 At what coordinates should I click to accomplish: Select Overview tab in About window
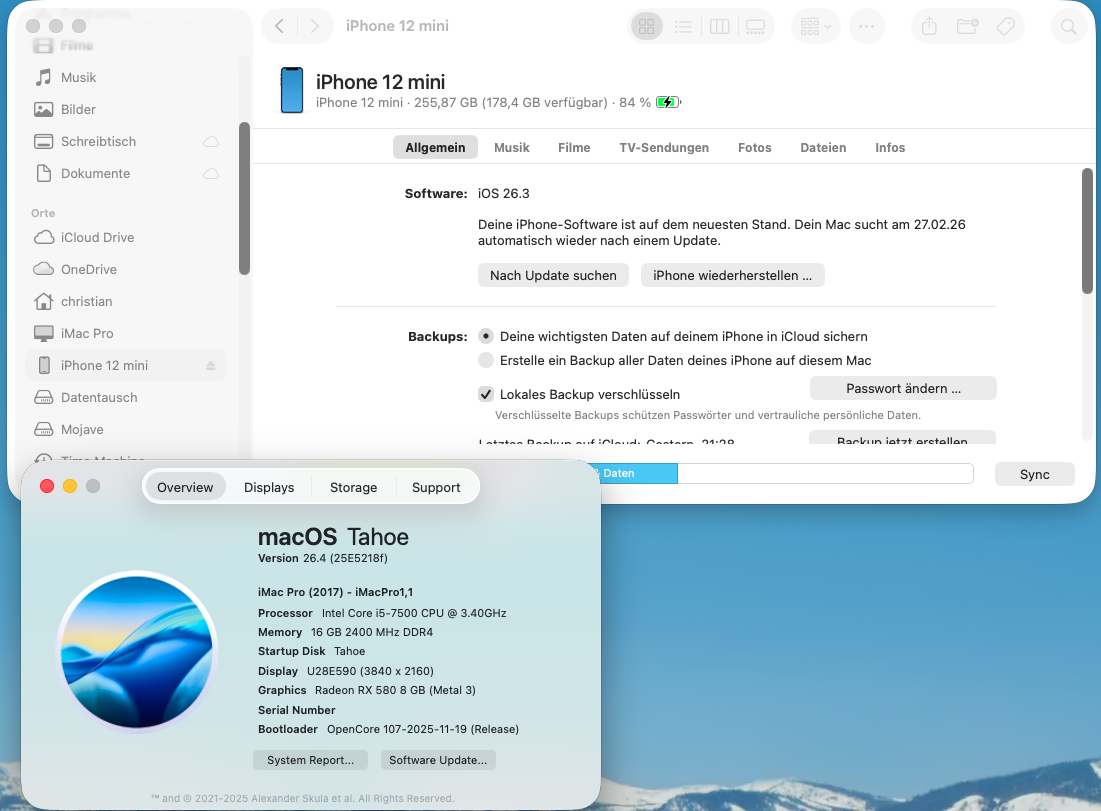(x=185, y=487)
